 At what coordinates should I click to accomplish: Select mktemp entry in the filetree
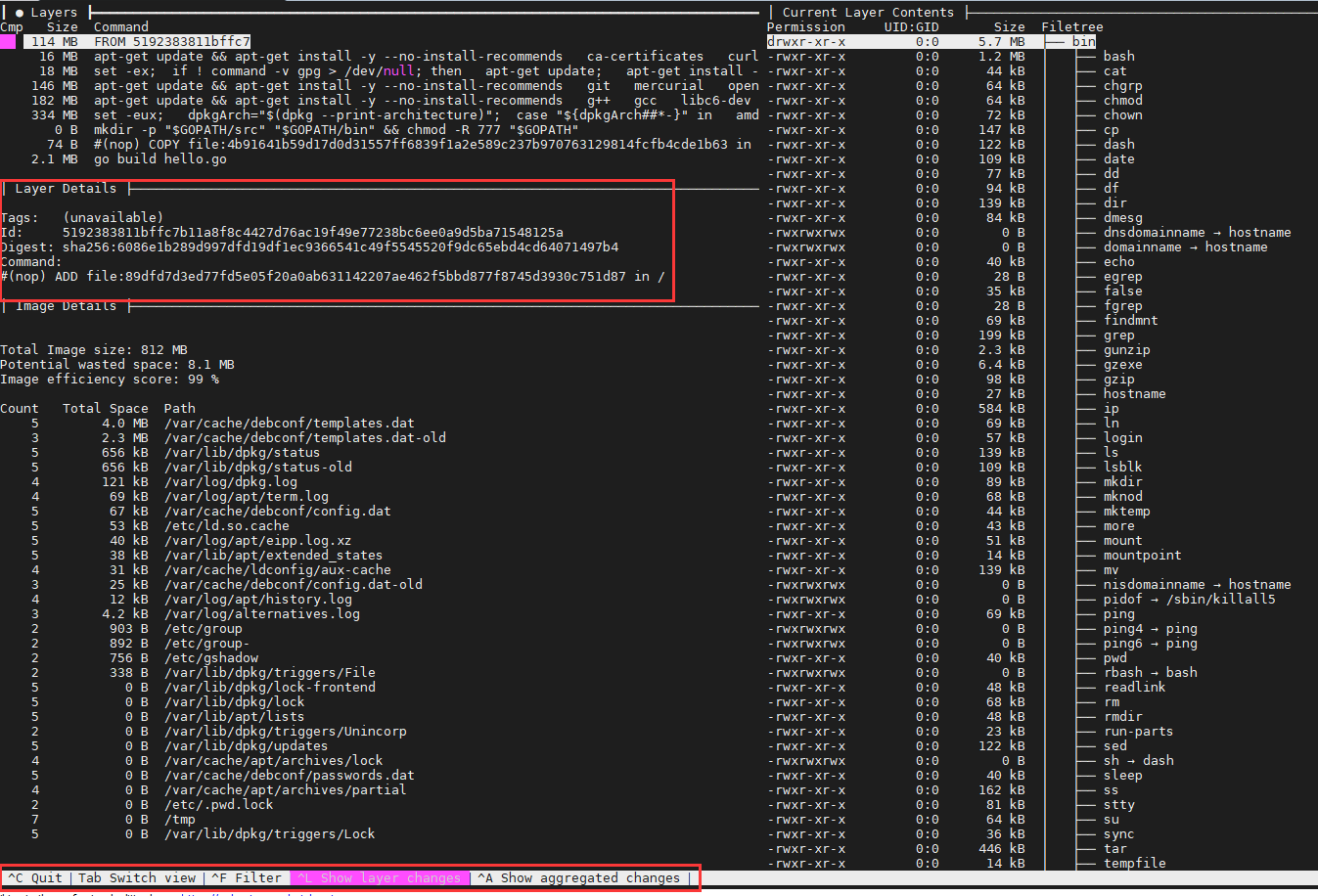(x=1127, y=512)
